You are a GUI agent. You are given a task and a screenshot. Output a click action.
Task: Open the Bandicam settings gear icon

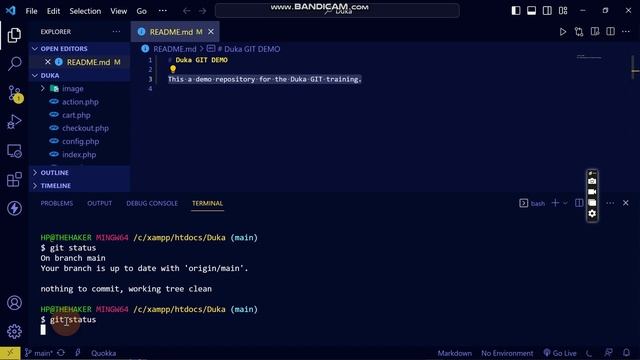592,213
